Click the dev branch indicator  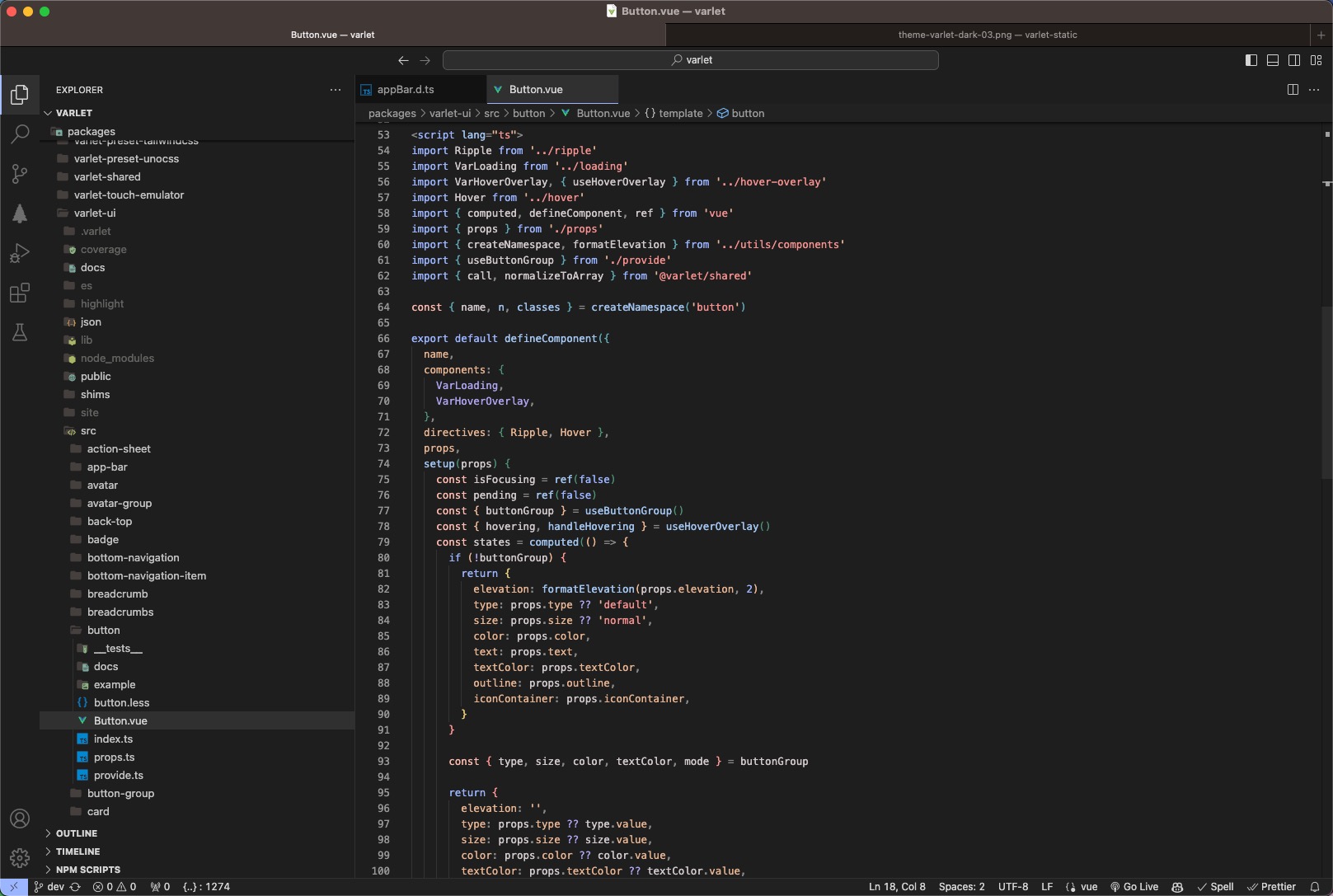pyautogui.click(x=49, y=887)
